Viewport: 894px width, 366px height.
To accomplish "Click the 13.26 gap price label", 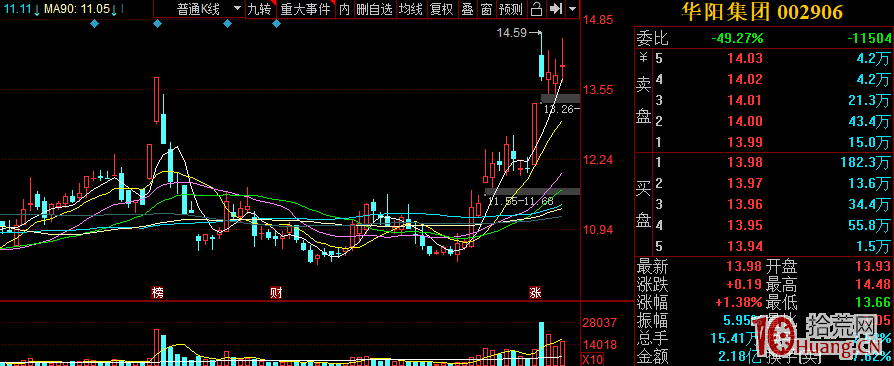I will 558,109.
